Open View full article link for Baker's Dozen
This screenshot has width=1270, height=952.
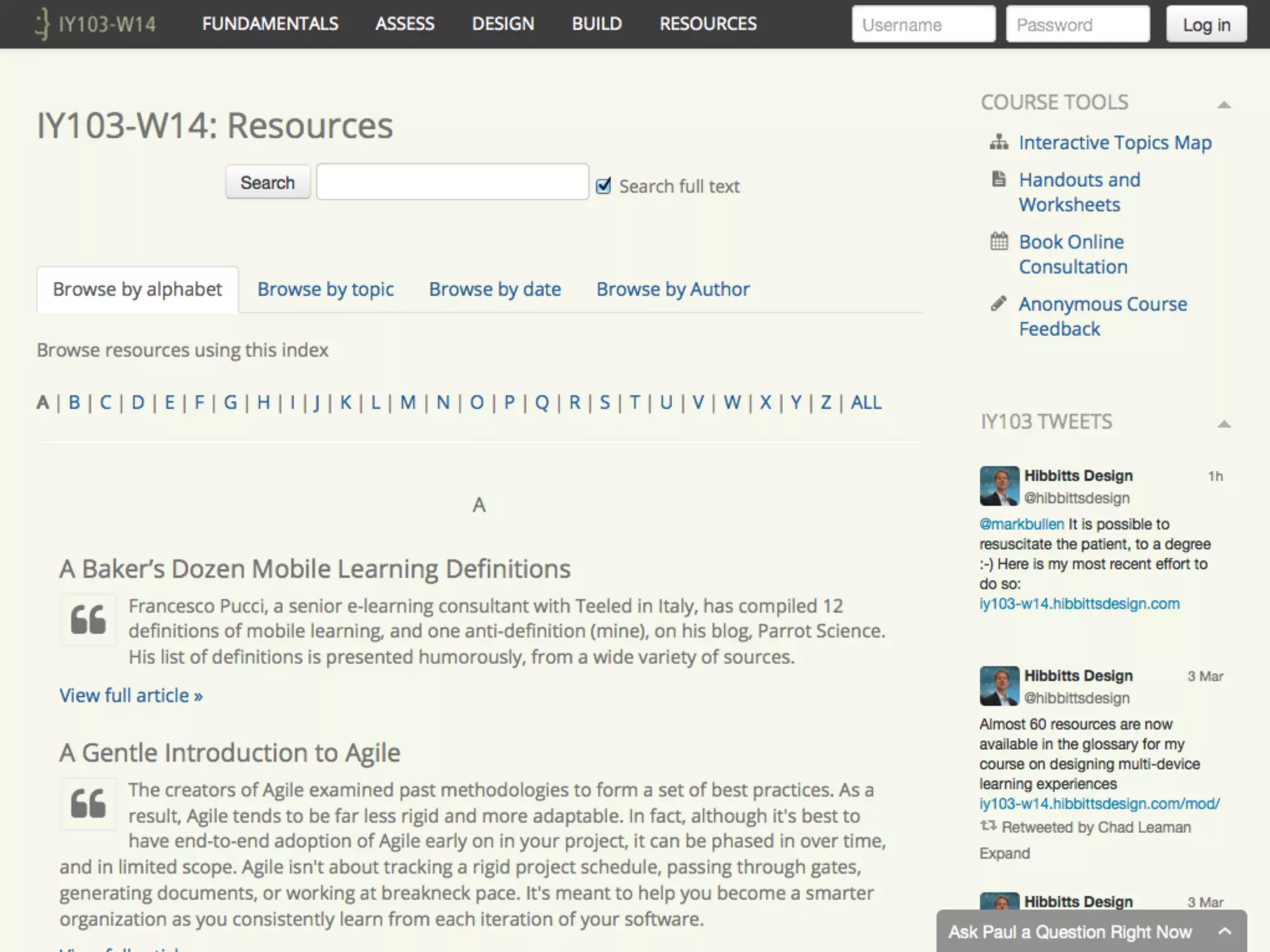[131, 695]
